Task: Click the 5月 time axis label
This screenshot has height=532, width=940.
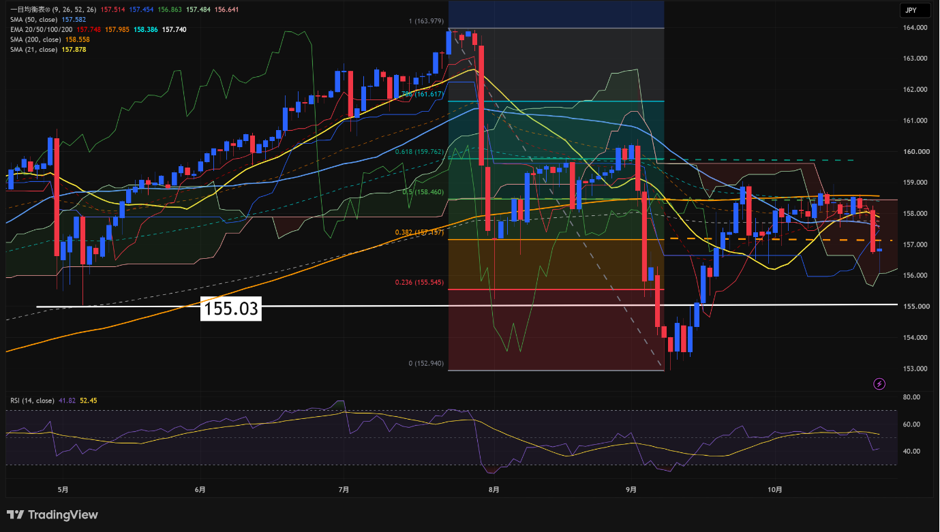Action: (63, 490)
